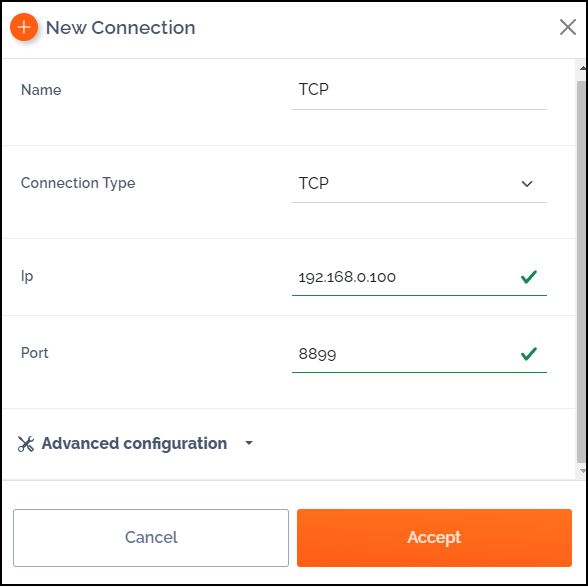
Task: Click the orange plus New Connection icon
Action: 24,27
